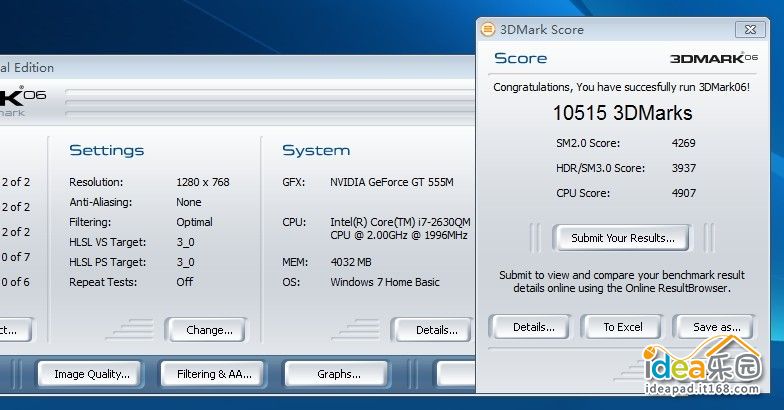Image resolution: width=784 pixels, height=410 pixels.
Task: Click the 3DMARK06 logo in Score panel
Action: [x=714, y=58]
